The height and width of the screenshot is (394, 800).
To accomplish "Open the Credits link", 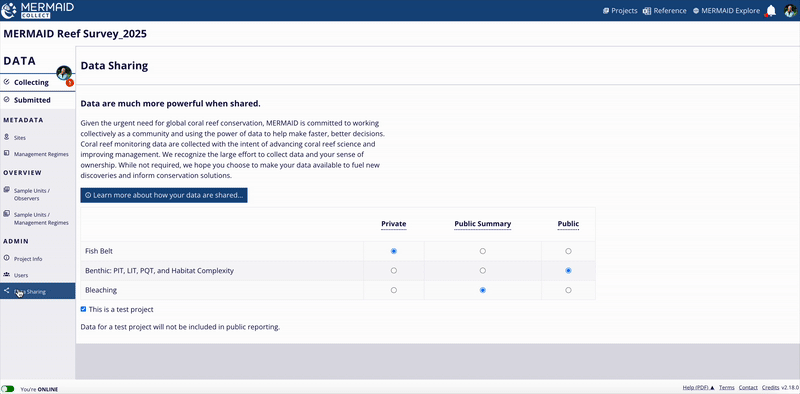I will click(x=770, y=388).
